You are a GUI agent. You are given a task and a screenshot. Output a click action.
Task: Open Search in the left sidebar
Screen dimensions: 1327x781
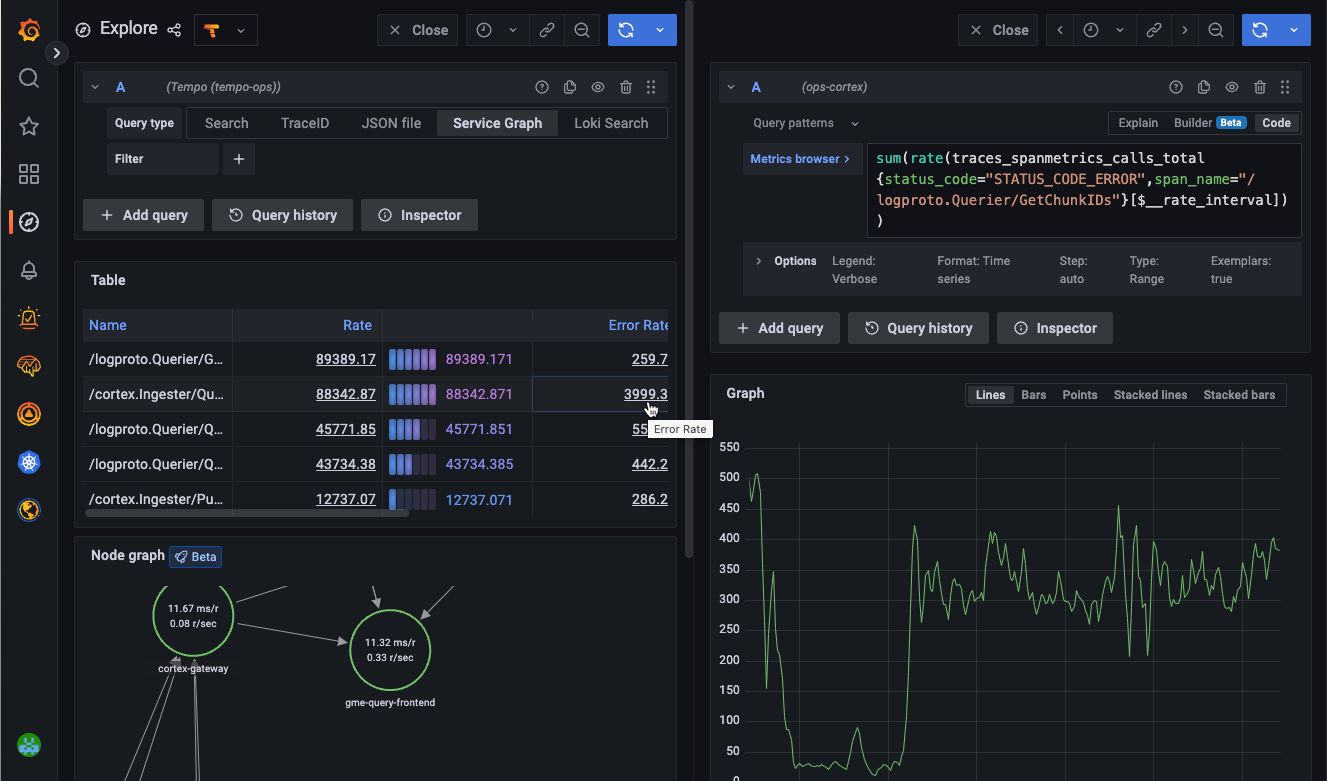(x=29, y=78)
